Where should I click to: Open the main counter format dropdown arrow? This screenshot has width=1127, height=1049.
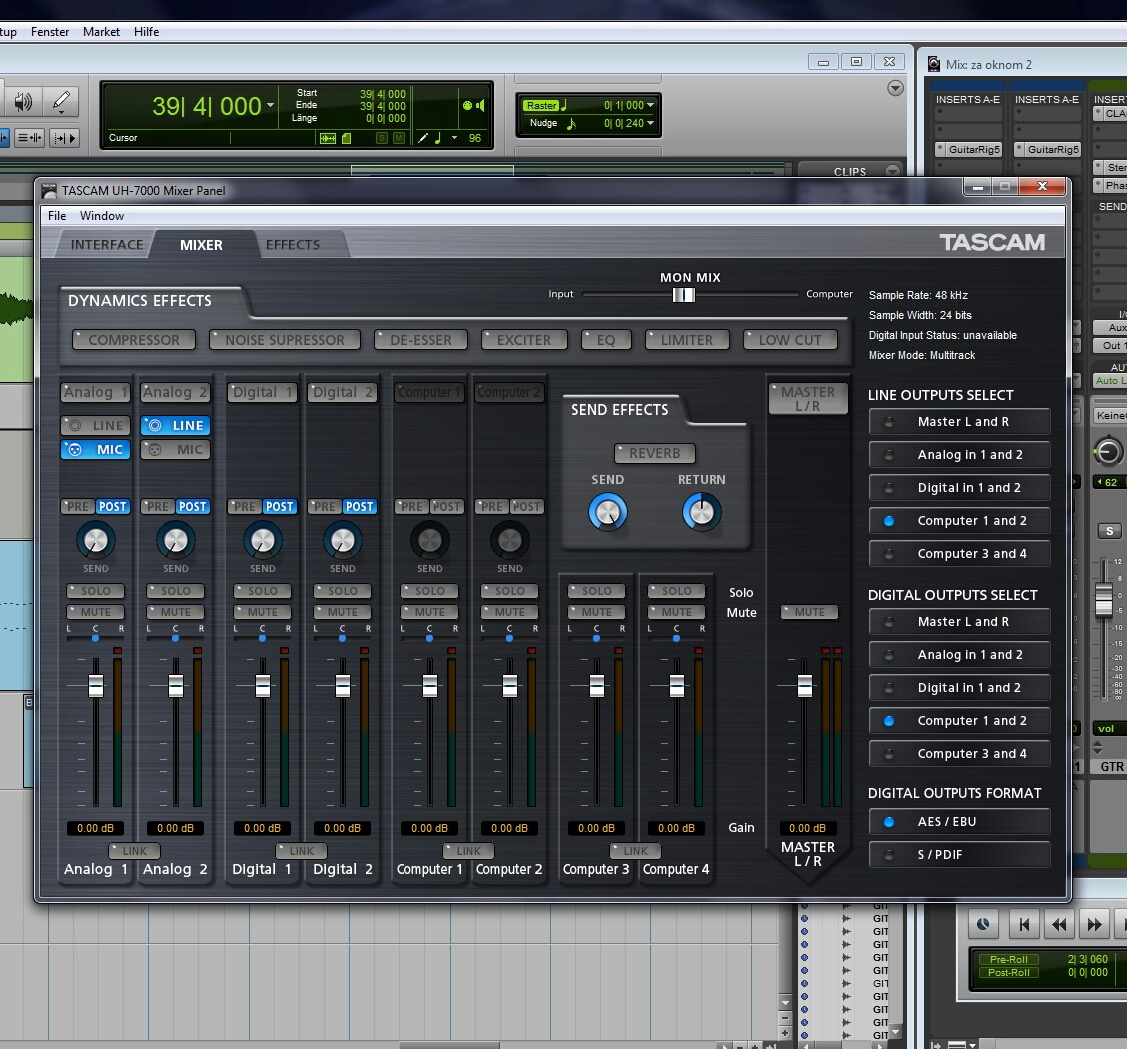(x=270, y=105)
